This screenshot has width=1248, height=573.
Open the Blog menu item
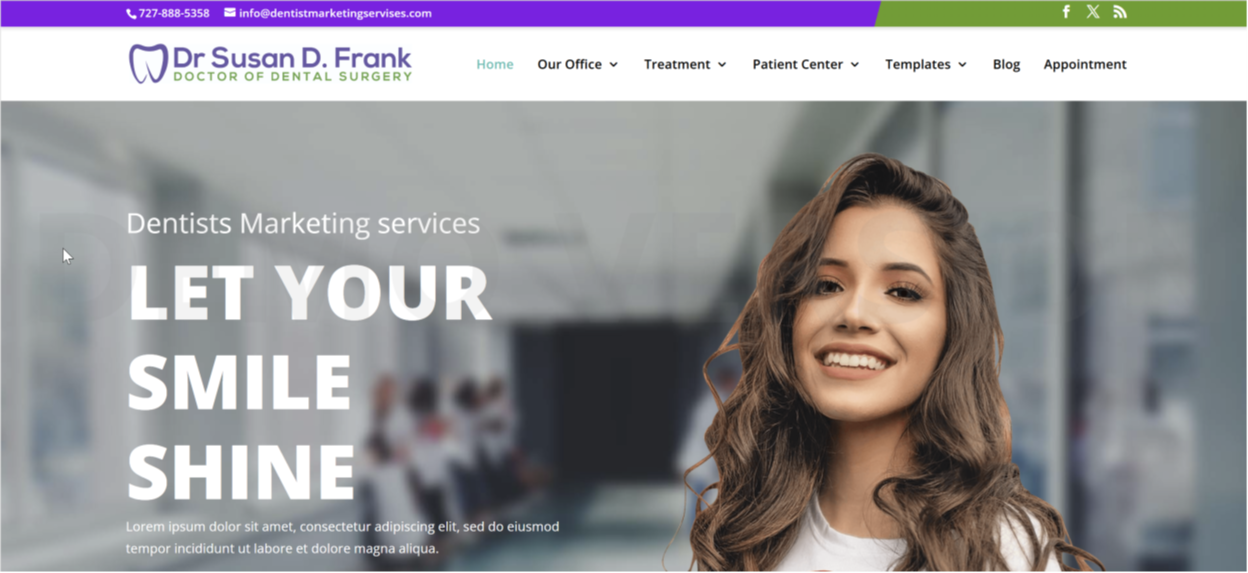[1006, 64]
